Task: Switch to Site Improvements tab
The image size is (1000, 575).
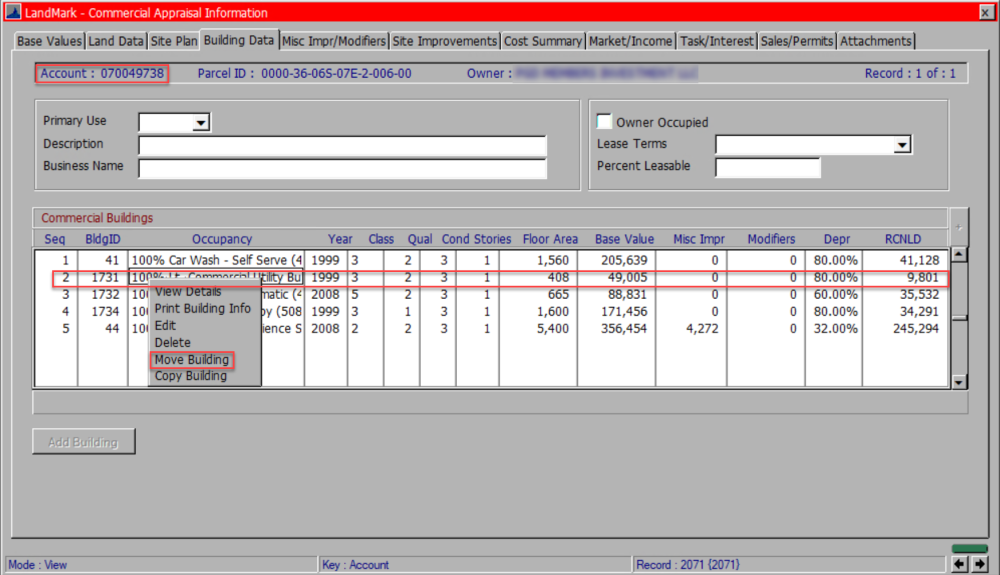Action: [445, 41]
